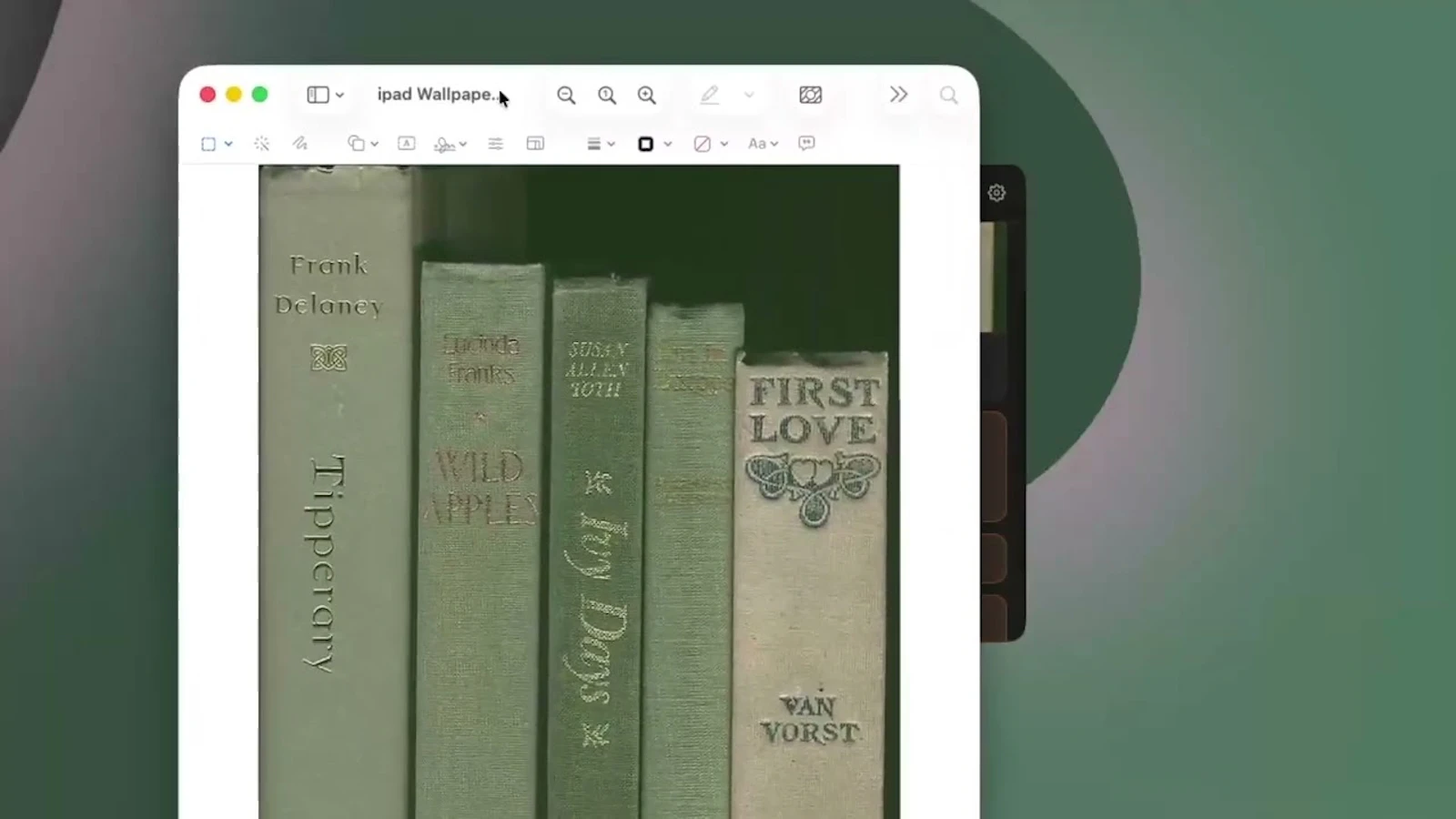This screenshot has width=1456, height=819.
Task: Click the remove background icon
Action: click(x=810, y=95)
